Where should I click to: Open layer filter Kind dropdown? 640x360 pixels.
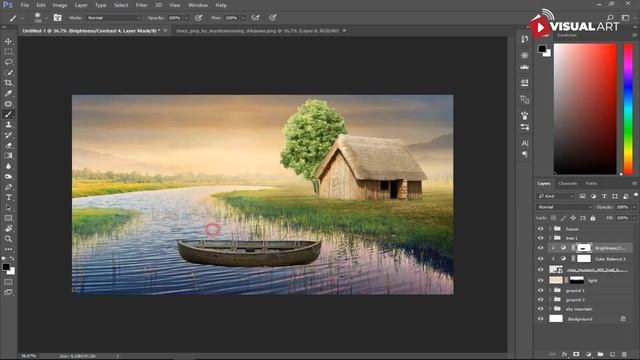[556, 196]
